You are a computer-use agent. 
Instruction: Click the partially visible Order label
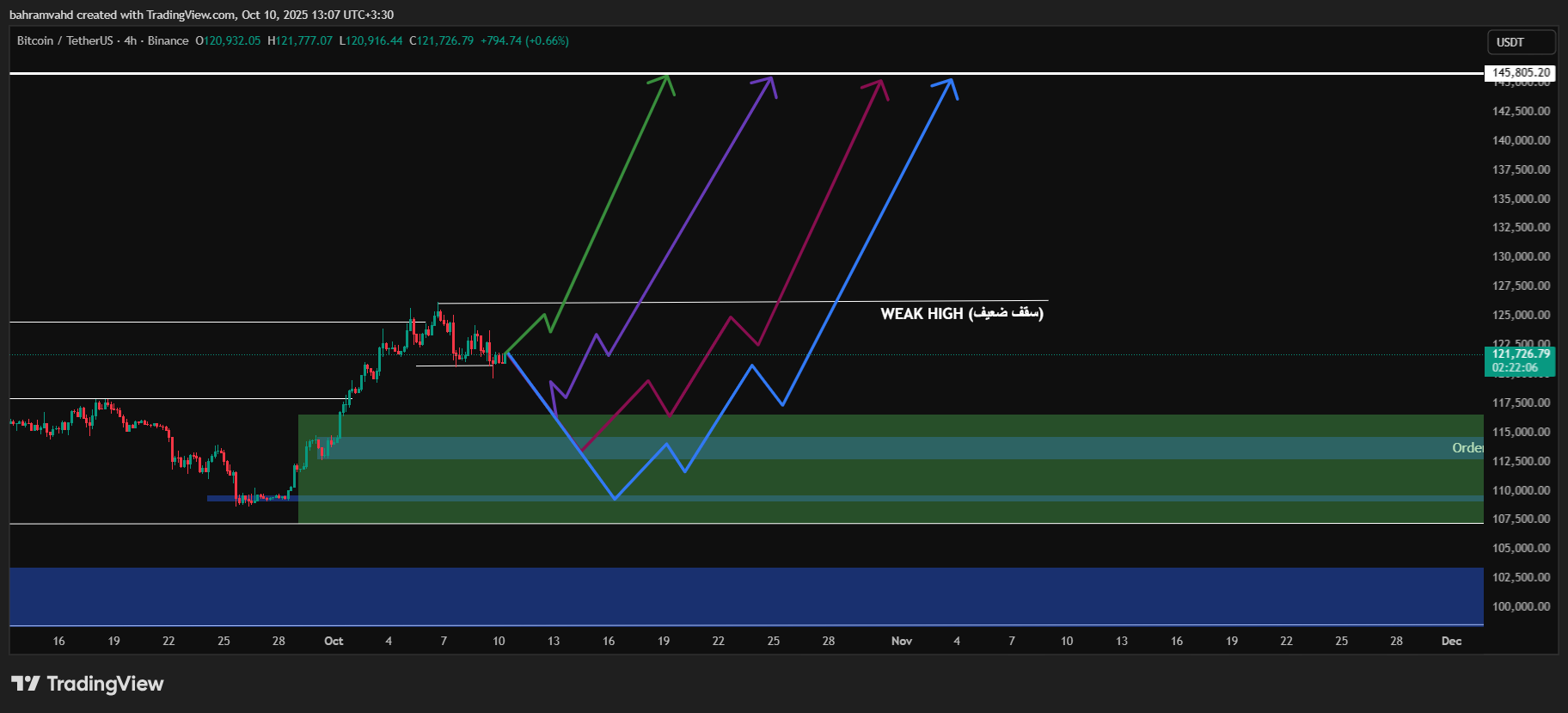click(1467, 447)
